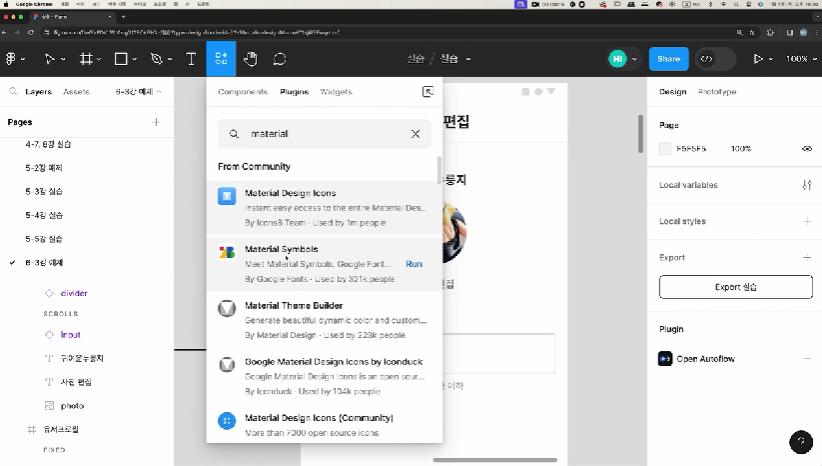Screen dimensions: 822x466
Task: Select the Hand tool
Action: pos(251,59)
